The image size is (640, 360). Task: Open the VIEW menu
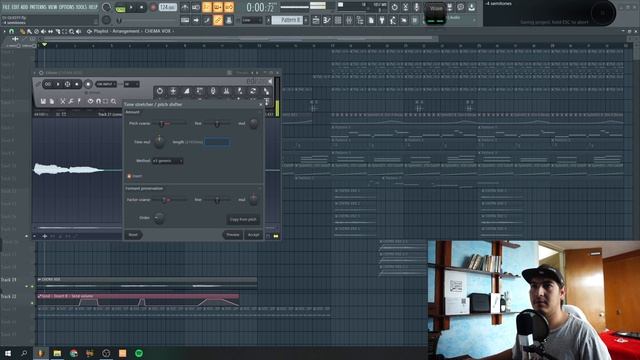53,7
